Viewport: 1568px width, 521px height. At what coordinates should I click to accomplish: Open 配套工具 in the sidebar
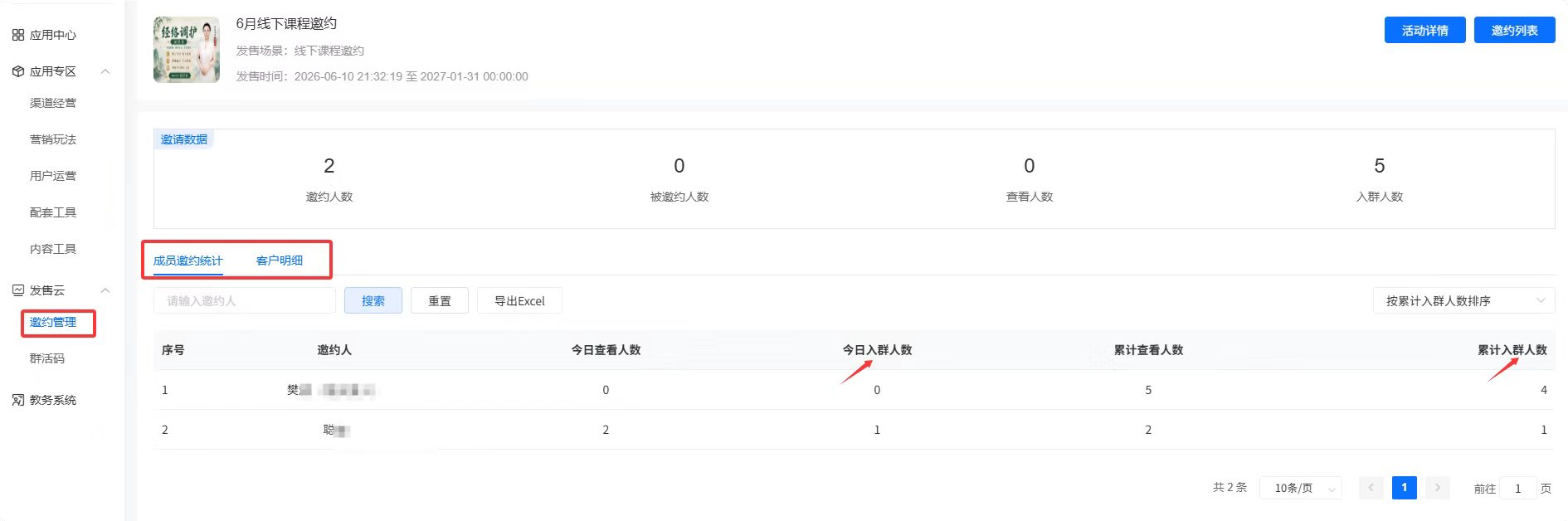(x=53, y=212)
